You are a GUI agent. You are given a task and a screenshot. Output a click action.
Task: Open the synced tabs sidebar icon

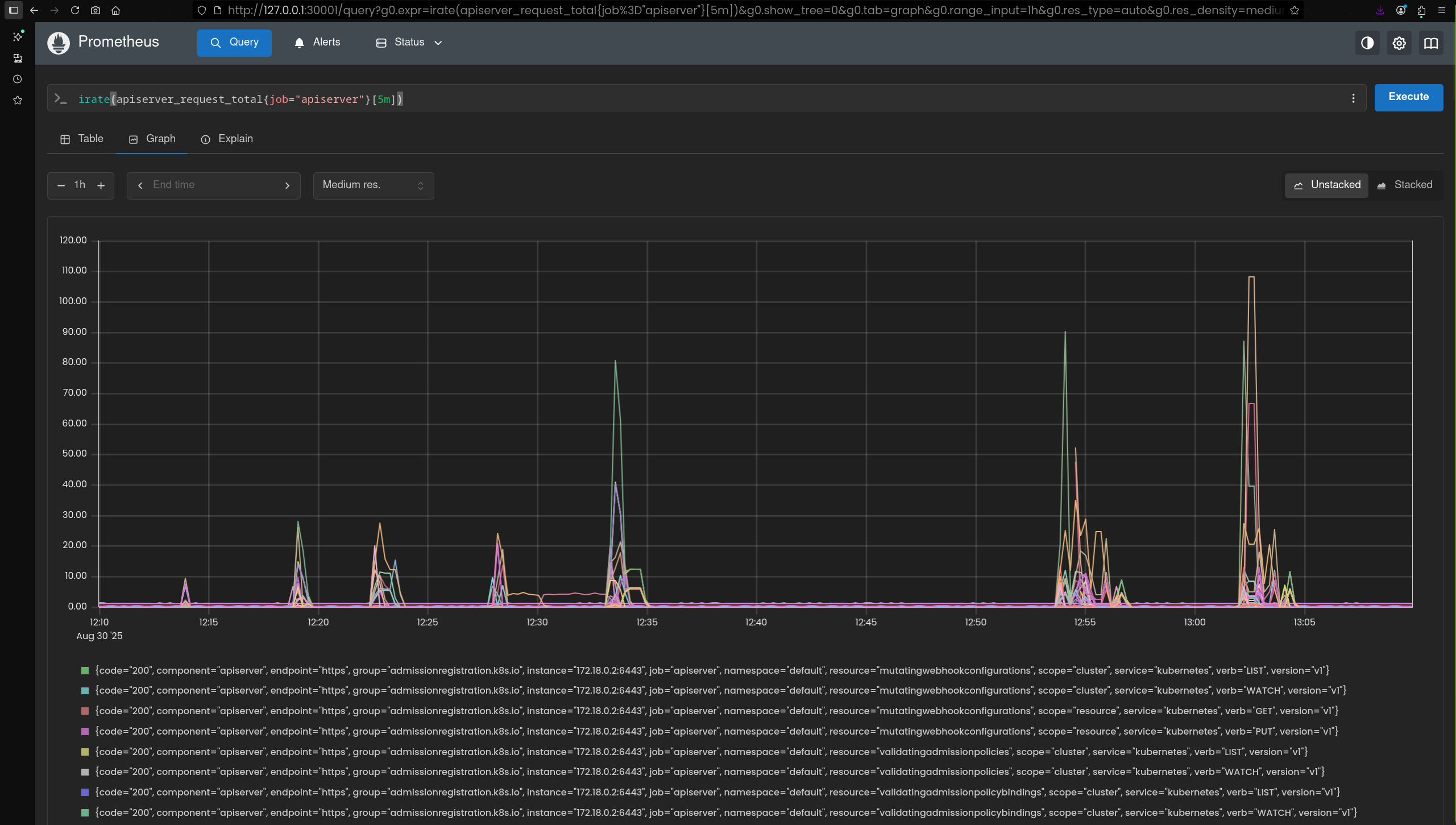(x=18, y=58)
